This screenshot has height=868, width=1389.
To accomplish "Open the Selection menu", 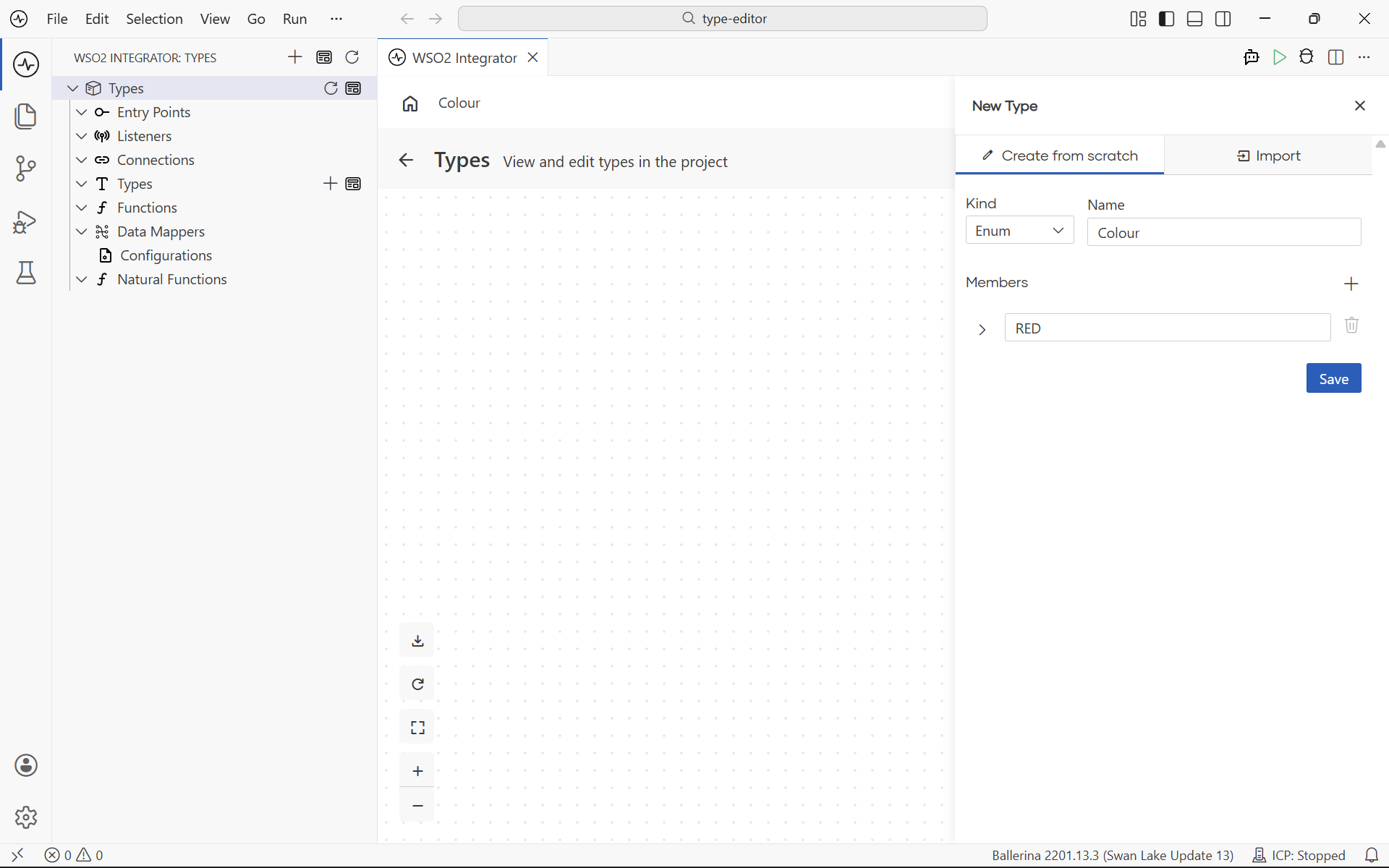I will click(154, 19).
